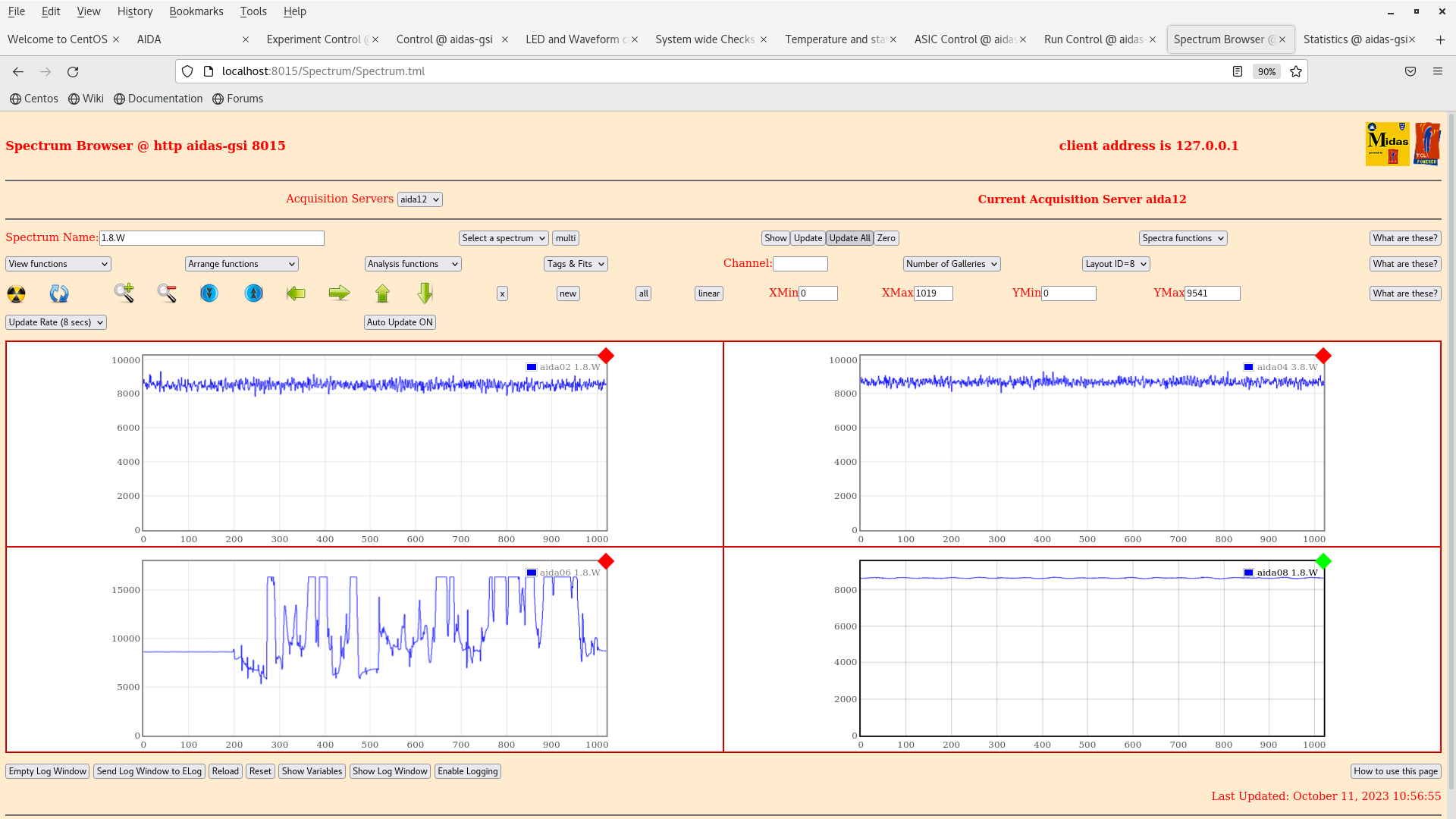Image resolution: width=1456 pixels, height=819 pixels.
Task: Expand the Update Rate dropdown
Action: pos(56,322)
